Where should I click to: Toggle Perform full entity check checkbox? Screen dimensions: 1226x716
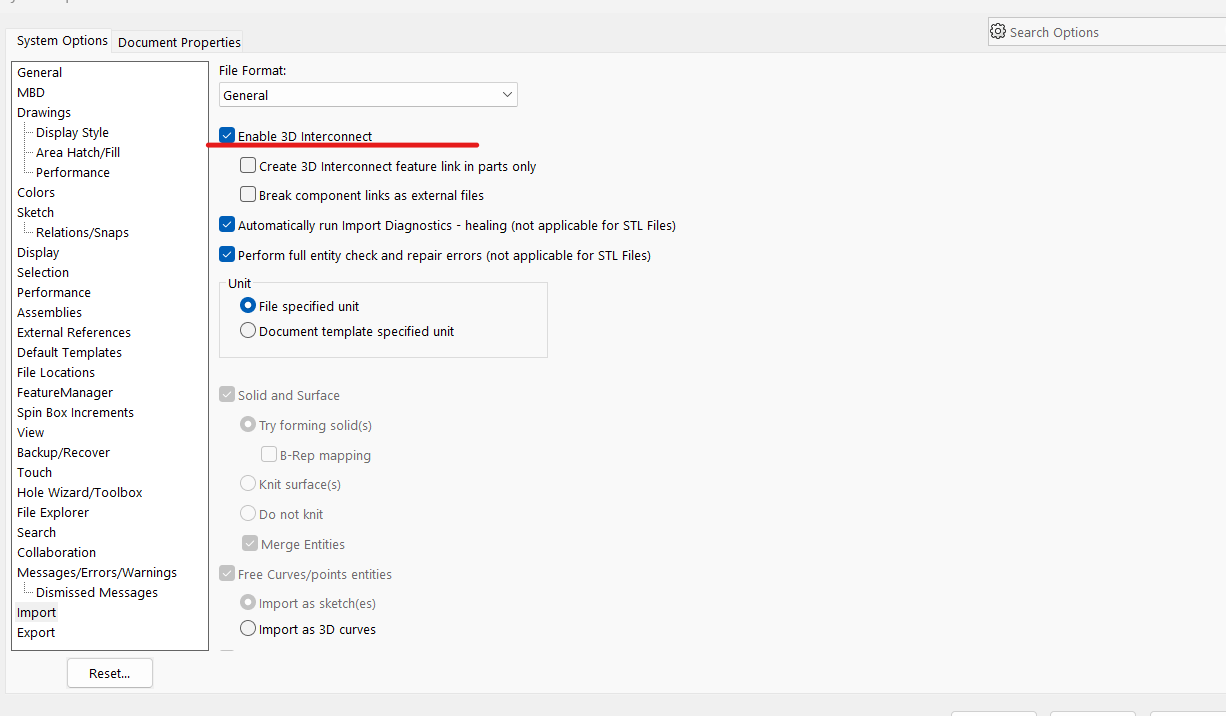(x=227, y=255)
